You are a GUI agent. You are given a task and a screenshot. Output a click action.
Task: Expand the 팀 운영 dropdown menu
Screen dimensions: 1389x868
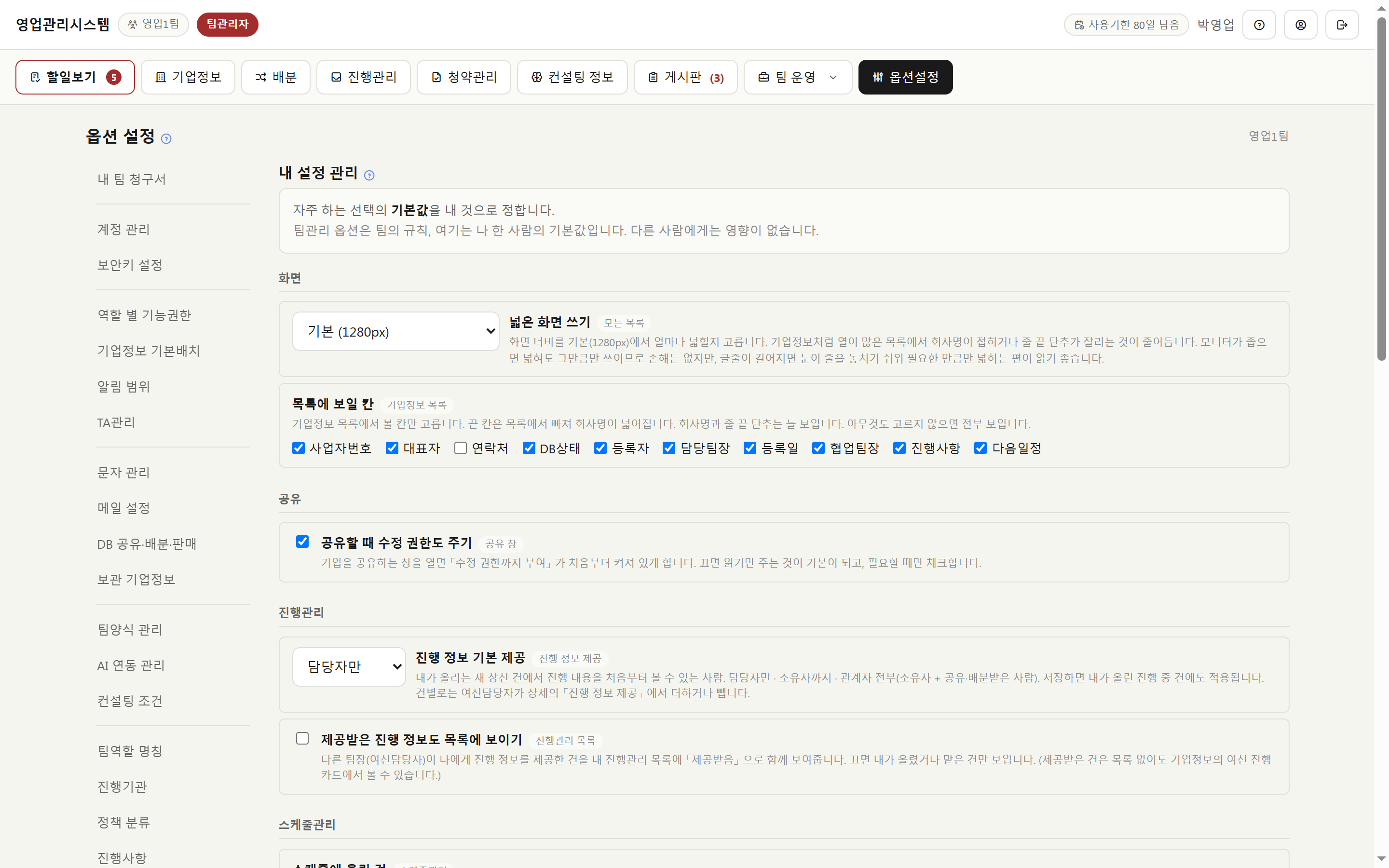[x=798, y=77]
